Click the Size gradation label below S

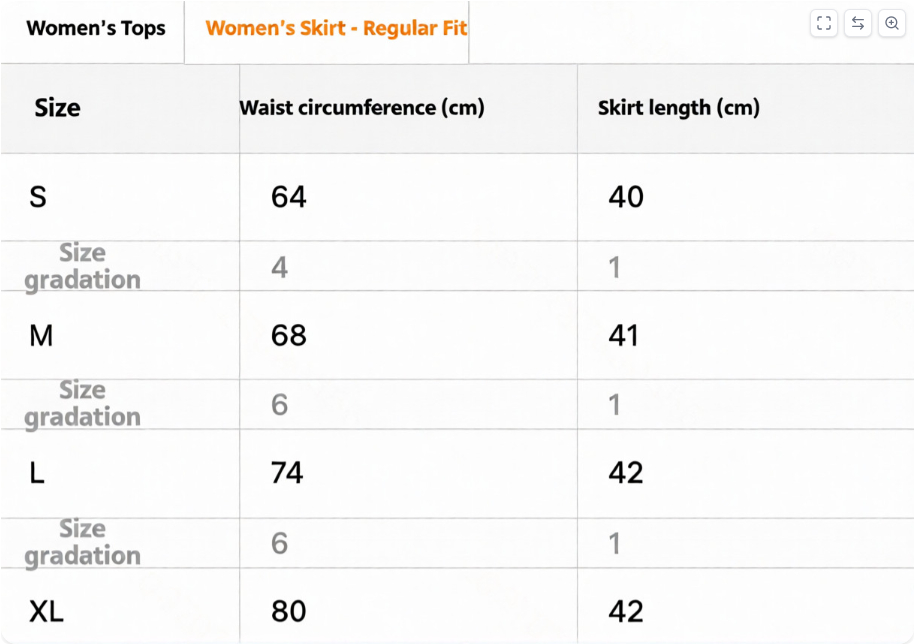click(82, 266)
